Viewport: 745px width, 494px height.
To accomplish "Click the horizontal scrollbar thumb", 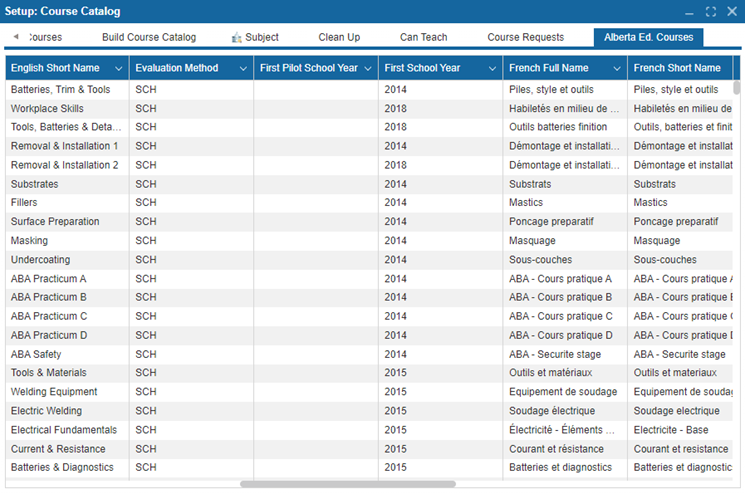I will (347, 484).
